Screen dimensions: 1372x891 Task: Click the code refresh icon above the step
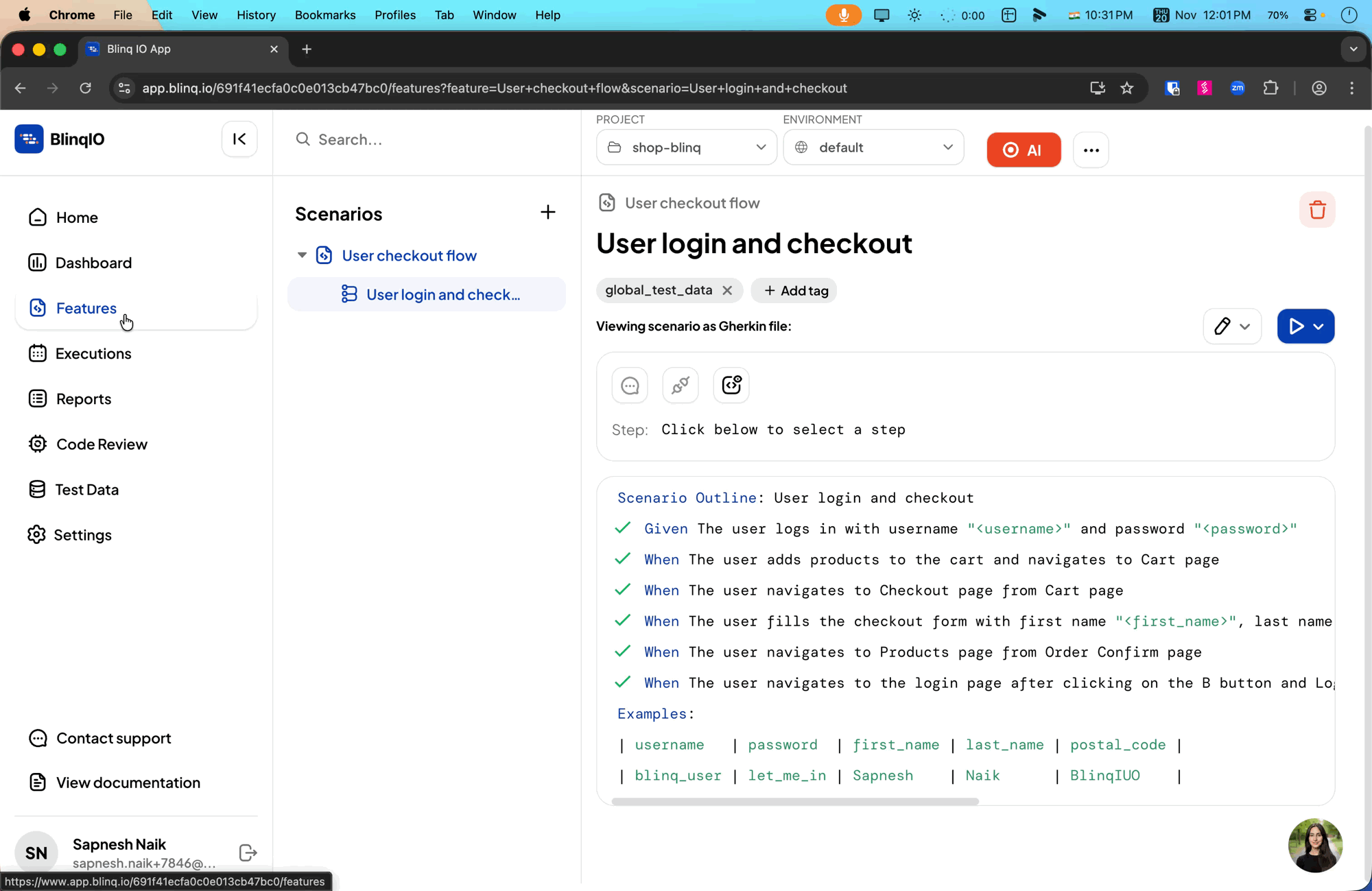(731, 385)
